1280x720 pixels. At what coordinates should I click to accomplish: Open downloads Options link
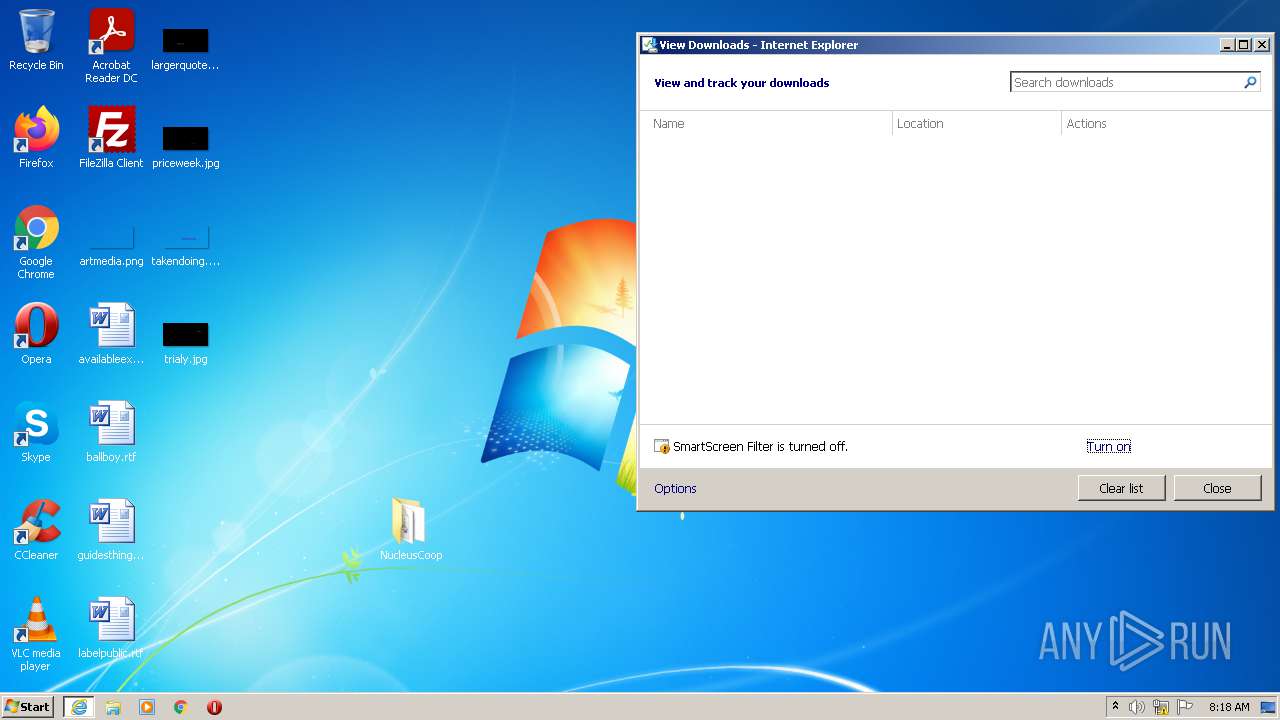[x=675, y=489]
